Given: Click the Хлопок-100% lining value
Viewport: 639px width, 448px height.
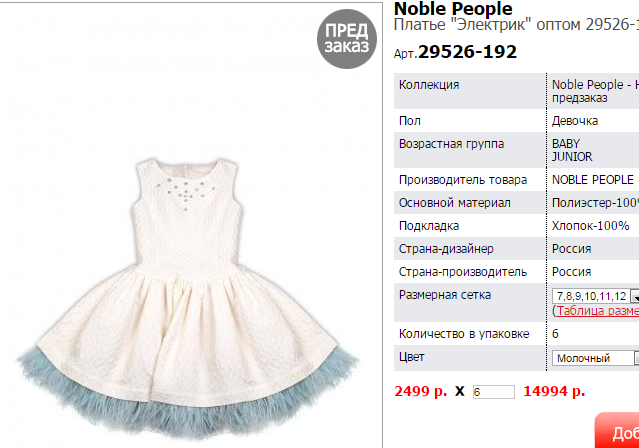Looking at the screenshot, I should [x=590, y=226].
